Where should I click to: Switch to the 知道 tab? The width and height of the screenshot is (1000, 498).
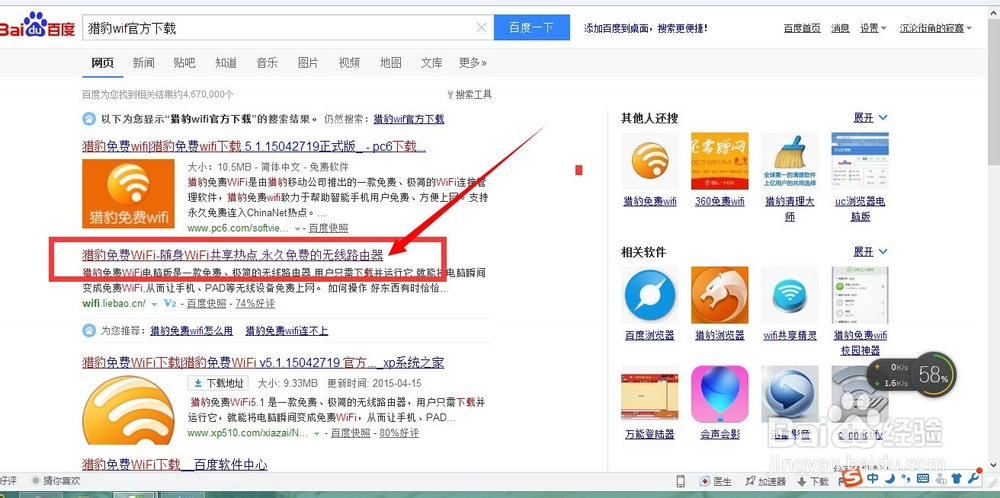pos(226,62)
